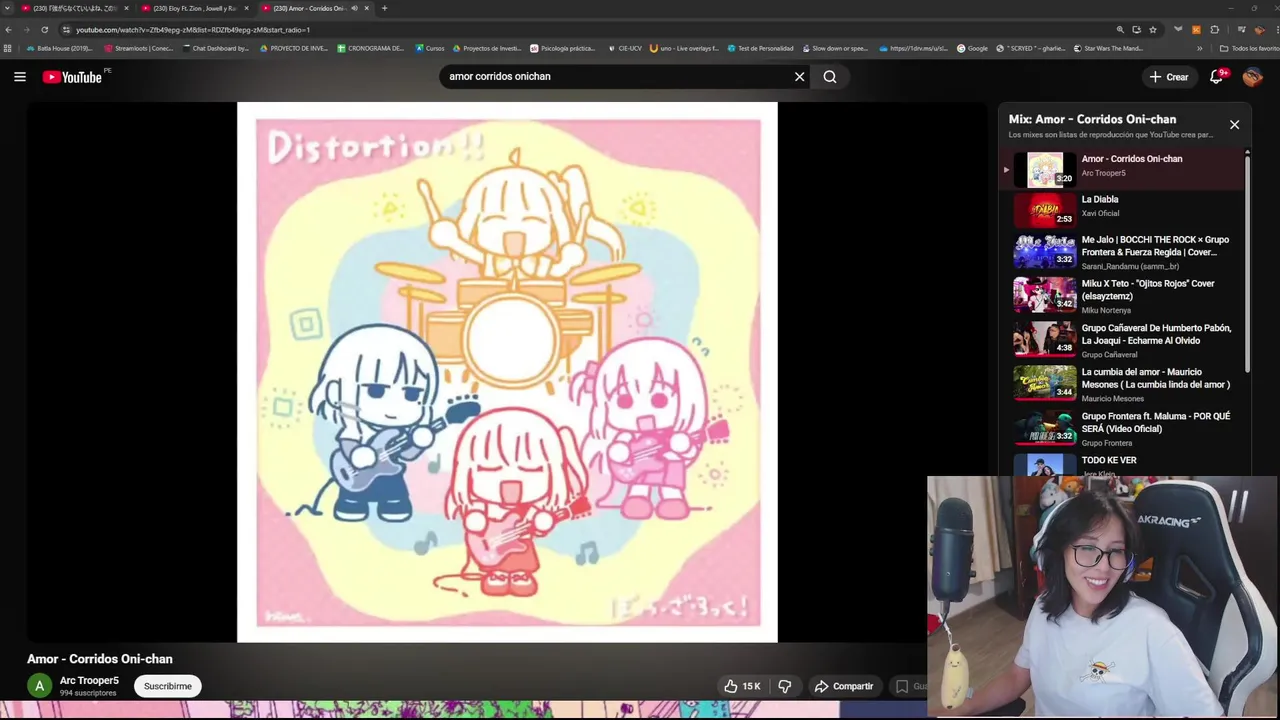The height and width of the screenshot is (720, 1280).
Task: Open the browser zoom magnifier icon
Action: [1120, 30]
